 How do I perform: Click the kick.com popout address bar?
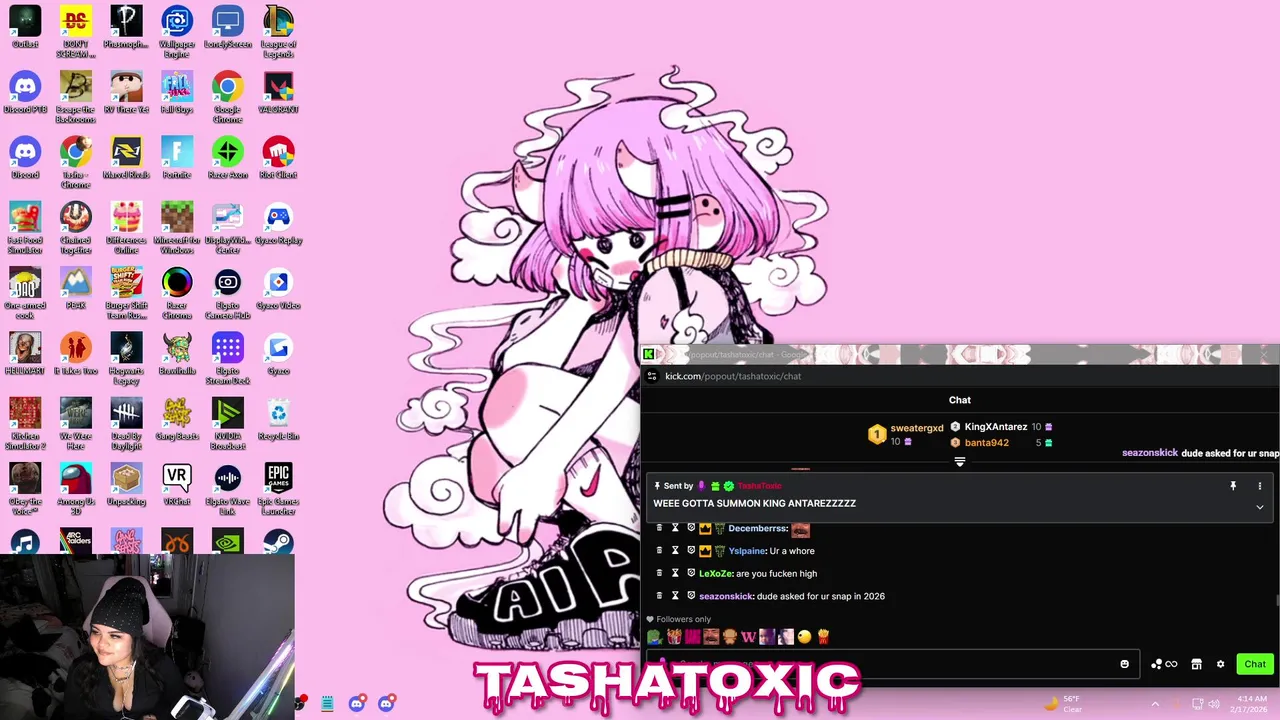[x=733, y=376]
